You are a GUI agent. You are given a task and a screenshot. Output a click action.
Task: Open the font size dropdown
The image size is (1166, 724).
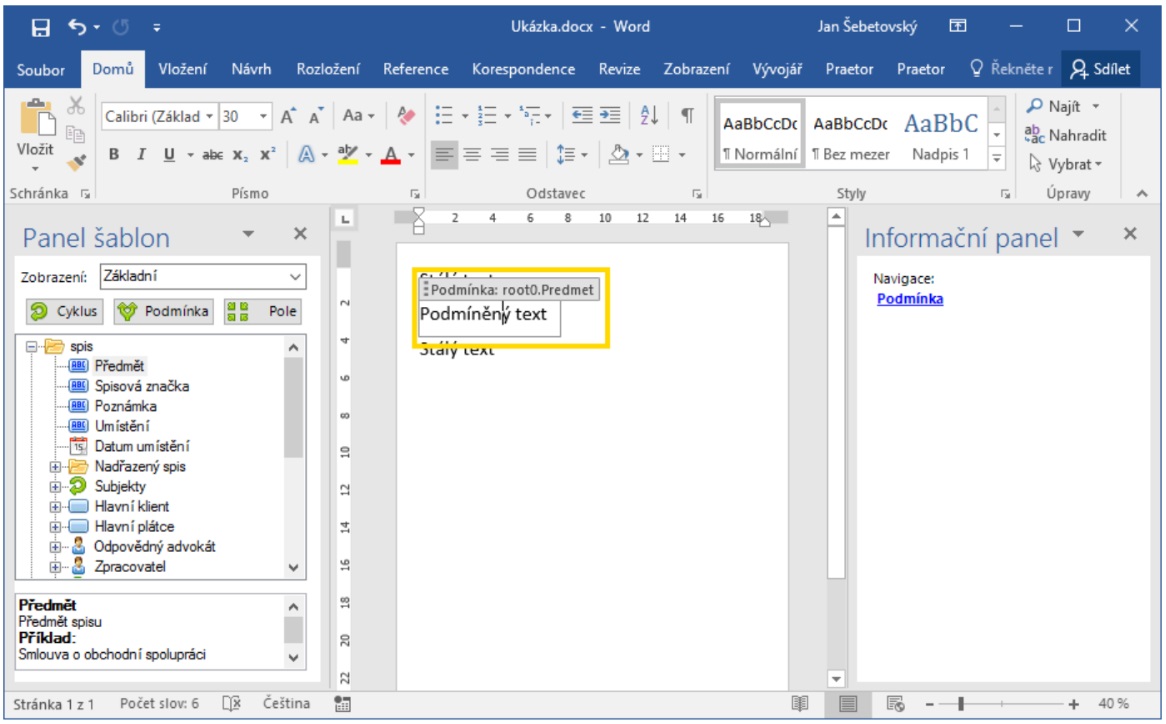264,117
